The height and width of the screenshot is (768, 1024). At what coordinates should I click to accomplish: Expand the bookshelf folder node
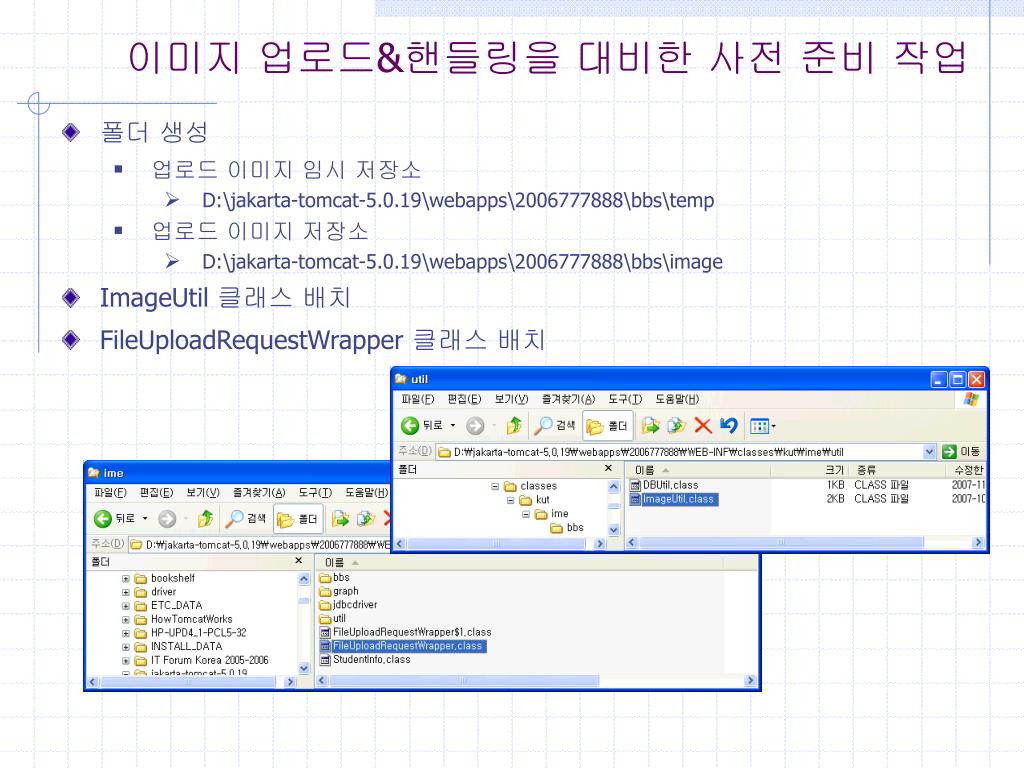[x=125, y=579]
